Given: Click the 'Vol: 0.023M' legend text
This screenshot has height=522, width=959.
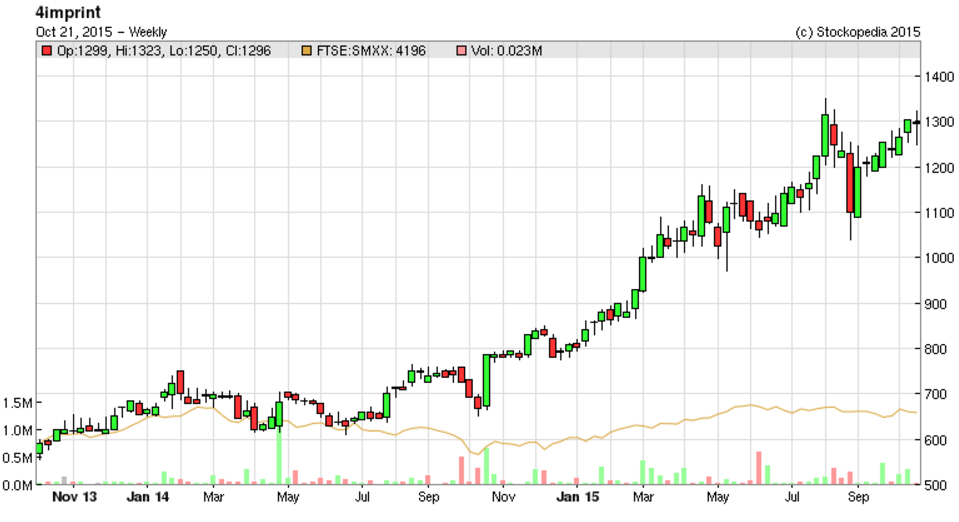Looking at the screenshot, I should [506, 51].
